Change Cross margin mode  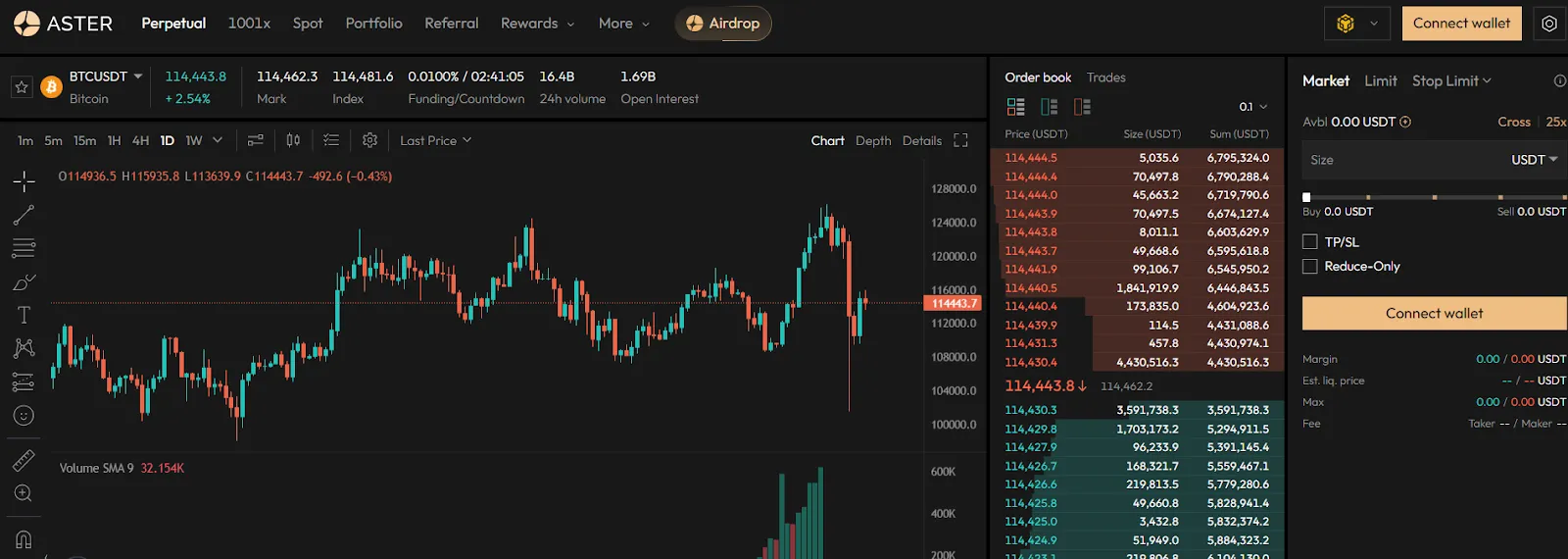coord(1514,122)
